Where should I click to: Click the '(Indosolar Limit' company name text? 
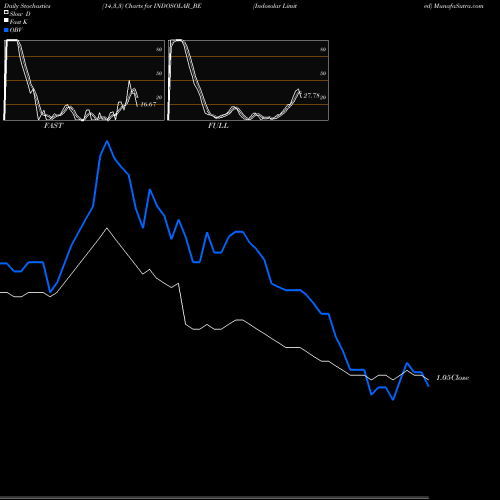click(x=275, y=6)
